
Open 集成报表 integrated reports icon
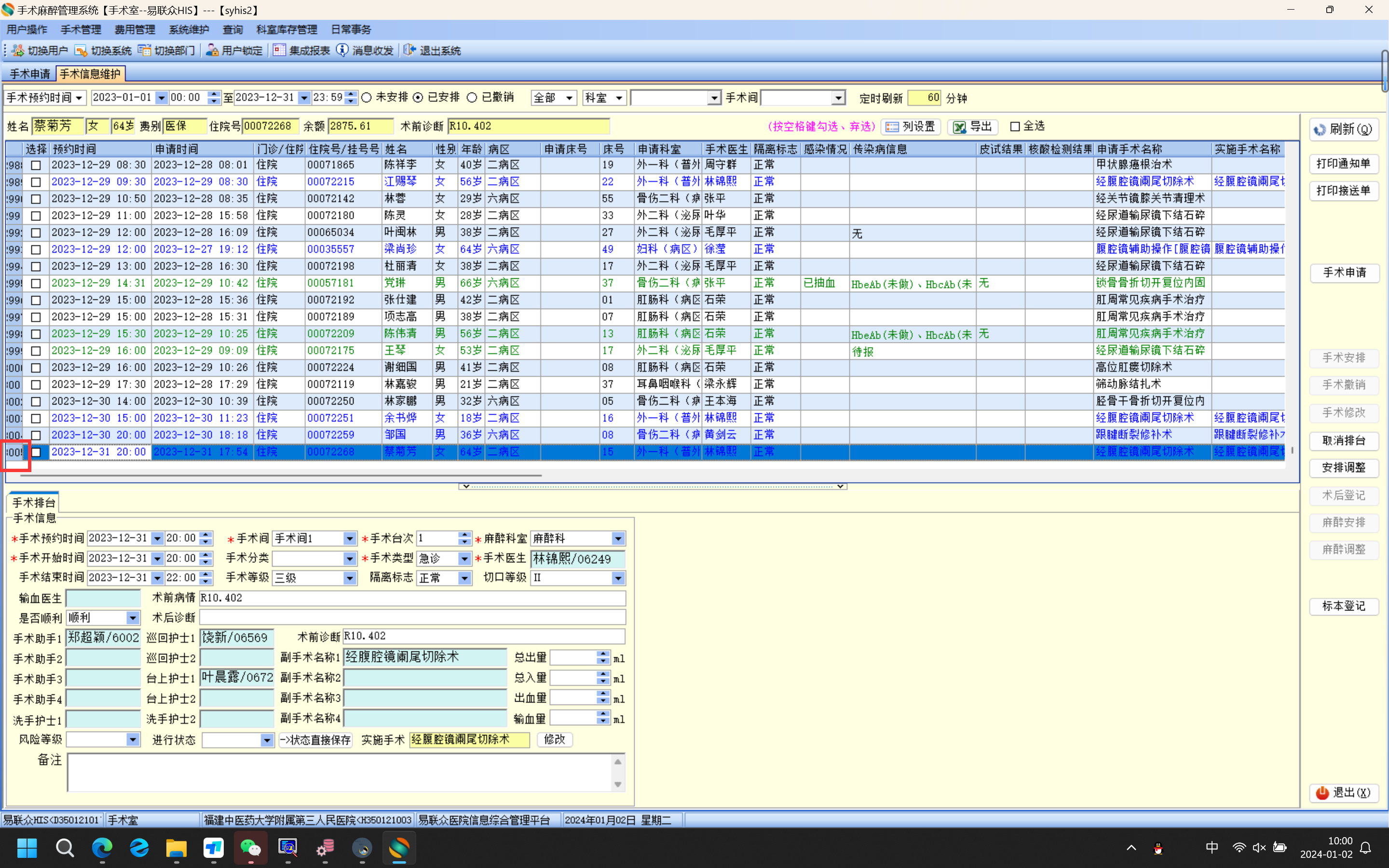pyautogui.click(x=279, y=51)
